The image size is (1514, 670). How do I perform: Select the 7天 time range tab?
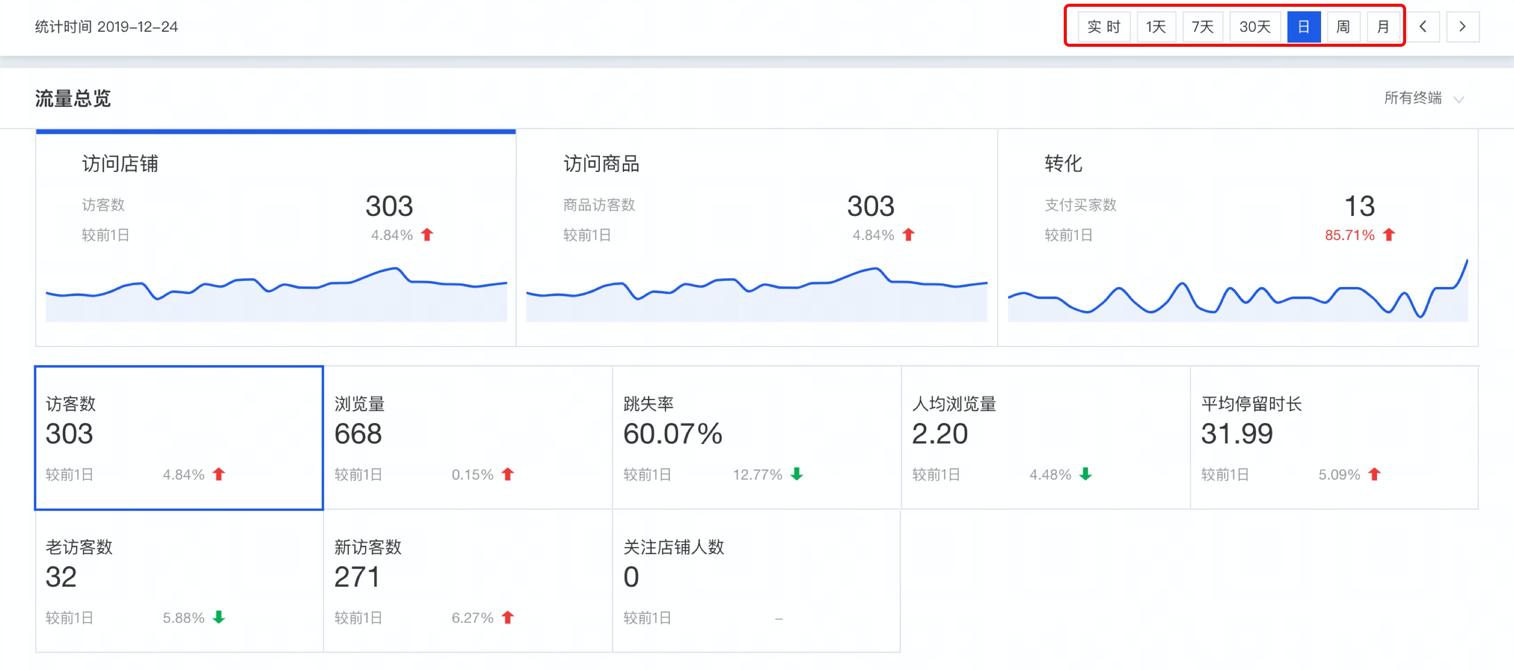pos(1203,27)
